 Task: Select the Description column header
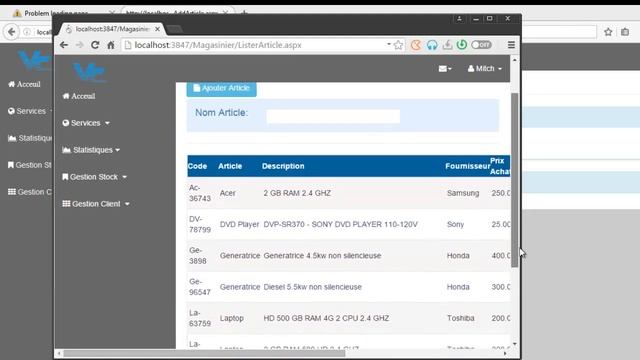coord(283,166)
